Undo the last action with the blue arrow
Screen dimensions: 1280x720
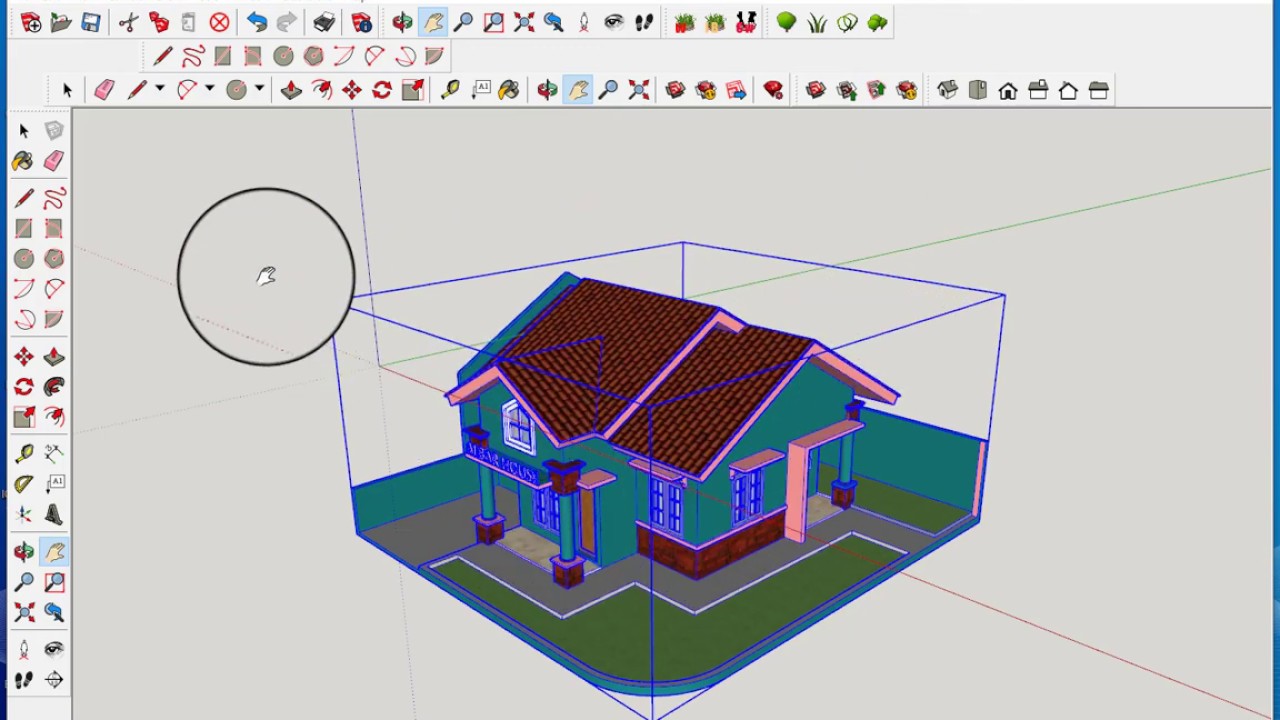(257, 22)
